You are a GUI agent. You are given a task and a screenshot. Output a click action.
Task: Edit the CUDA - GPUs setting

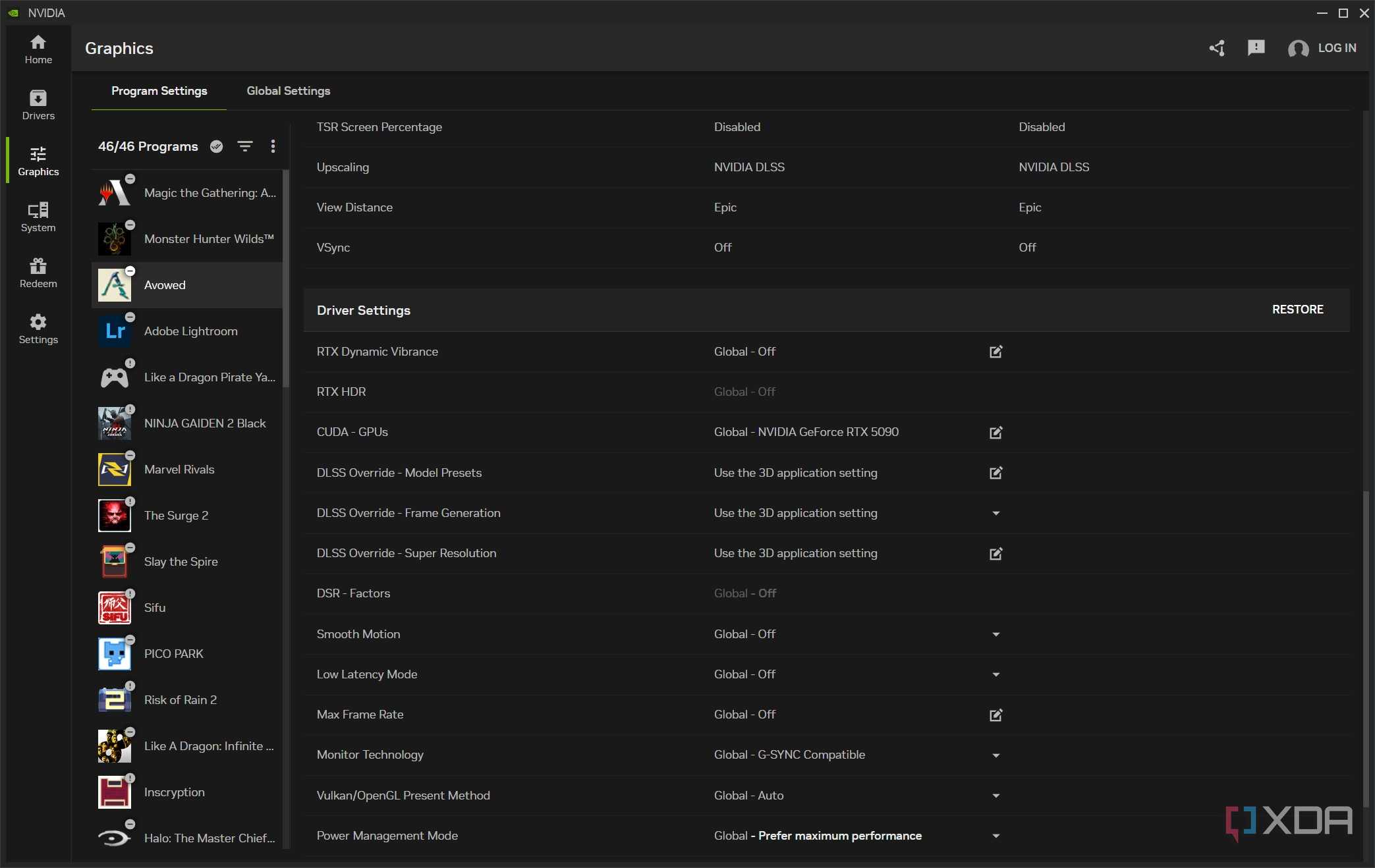click(996, 432)
